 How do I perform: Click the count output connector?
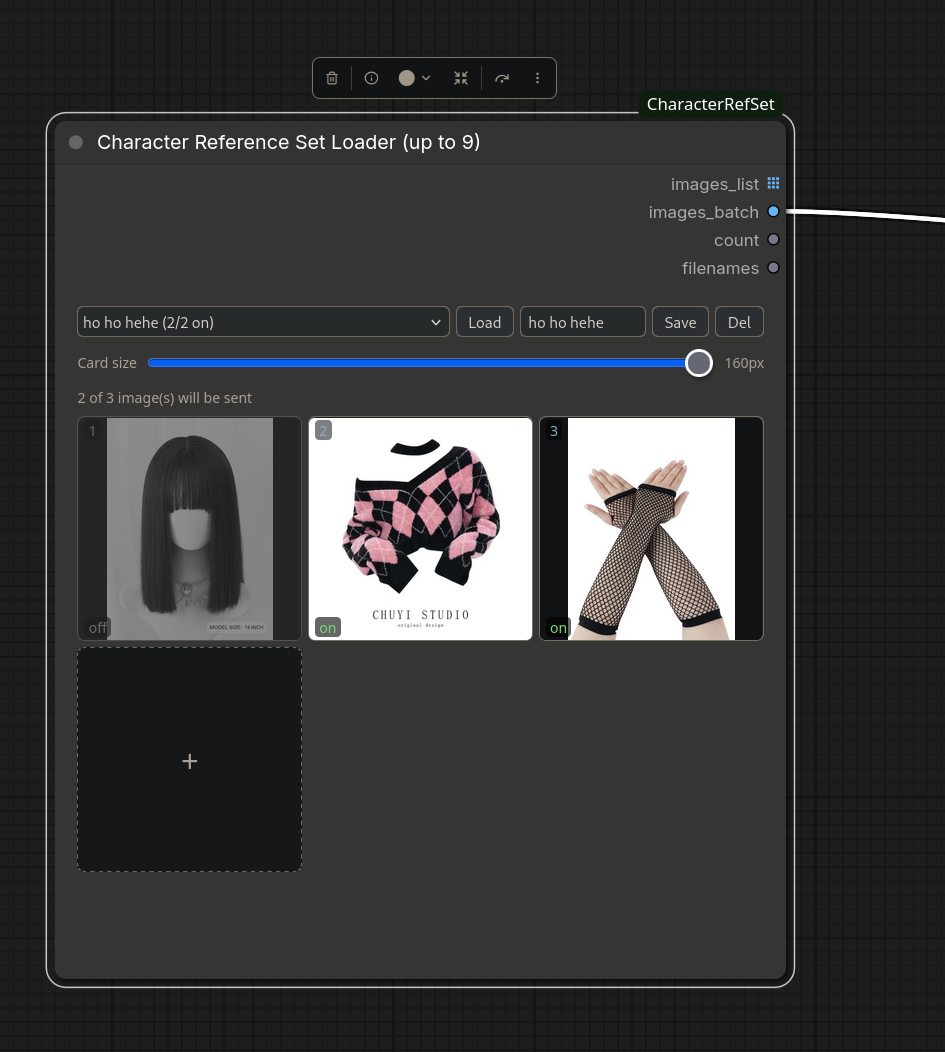click(773, 240)
